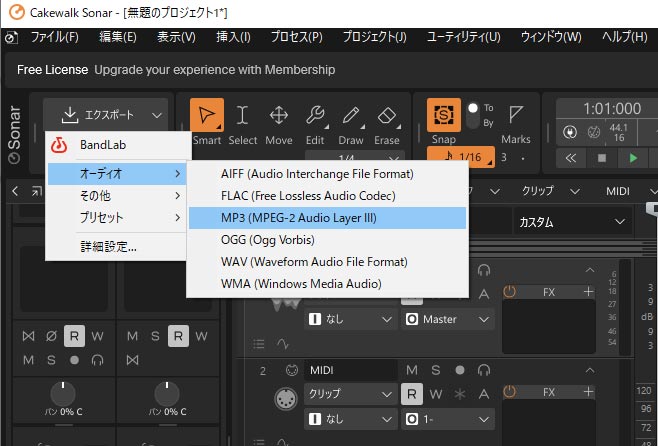Select WAV export format
658x446 pixels.
pos(327,262)
